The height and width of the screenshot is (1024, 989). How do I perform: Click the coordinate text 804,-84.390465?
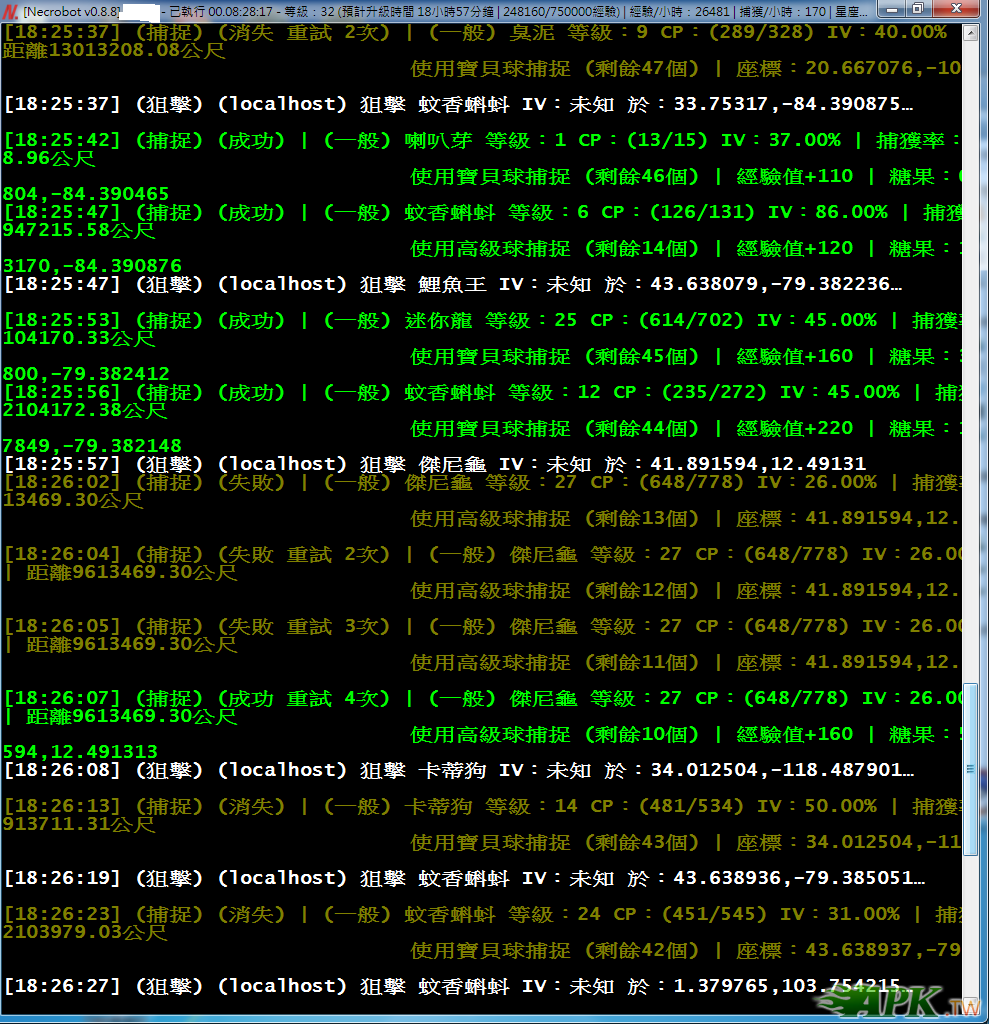[x=86, y=193]
